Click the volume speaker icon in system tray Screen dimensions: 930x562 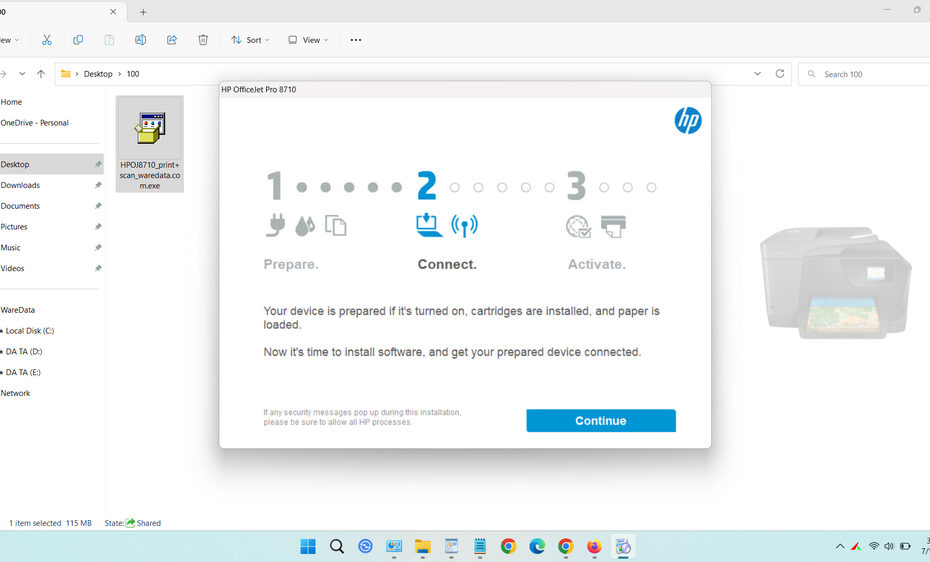[888, 546]
